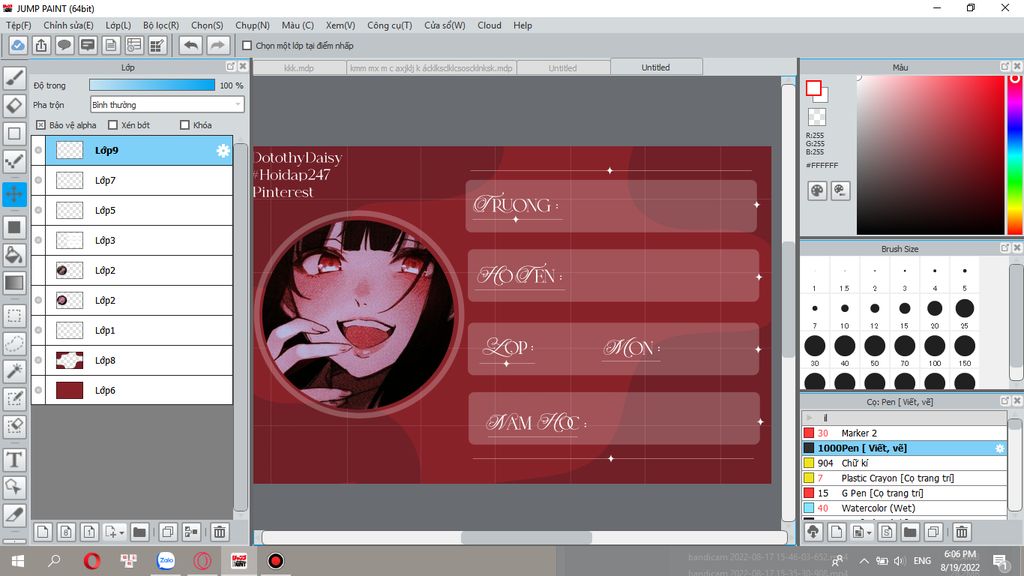Image resolution: width=1024 pixels, height=576 pixels.
Task: Switch to the kkk.mdp tab
Action: tap(298, 68)
